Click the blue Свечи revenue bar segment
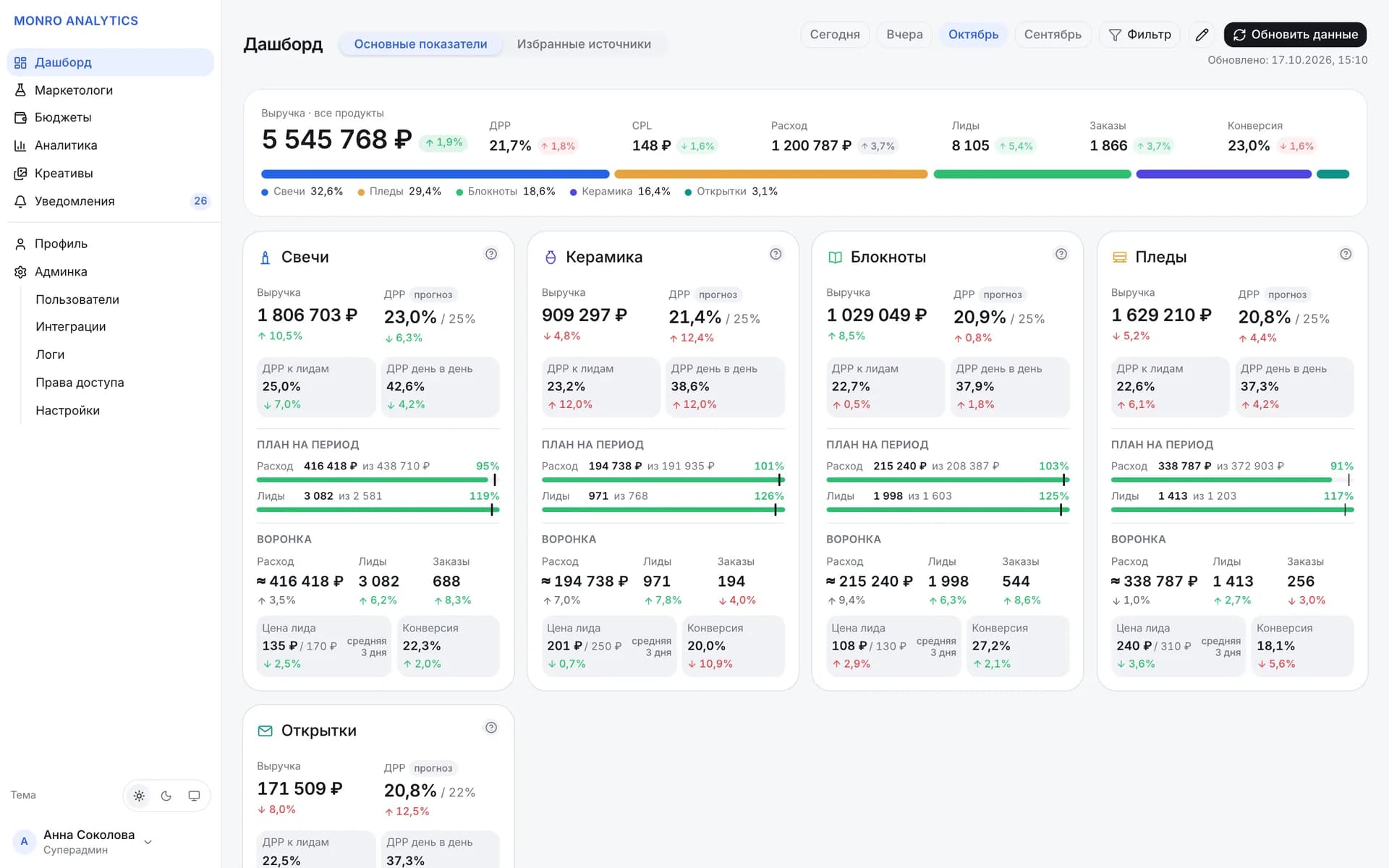 (x=436, y=174)
